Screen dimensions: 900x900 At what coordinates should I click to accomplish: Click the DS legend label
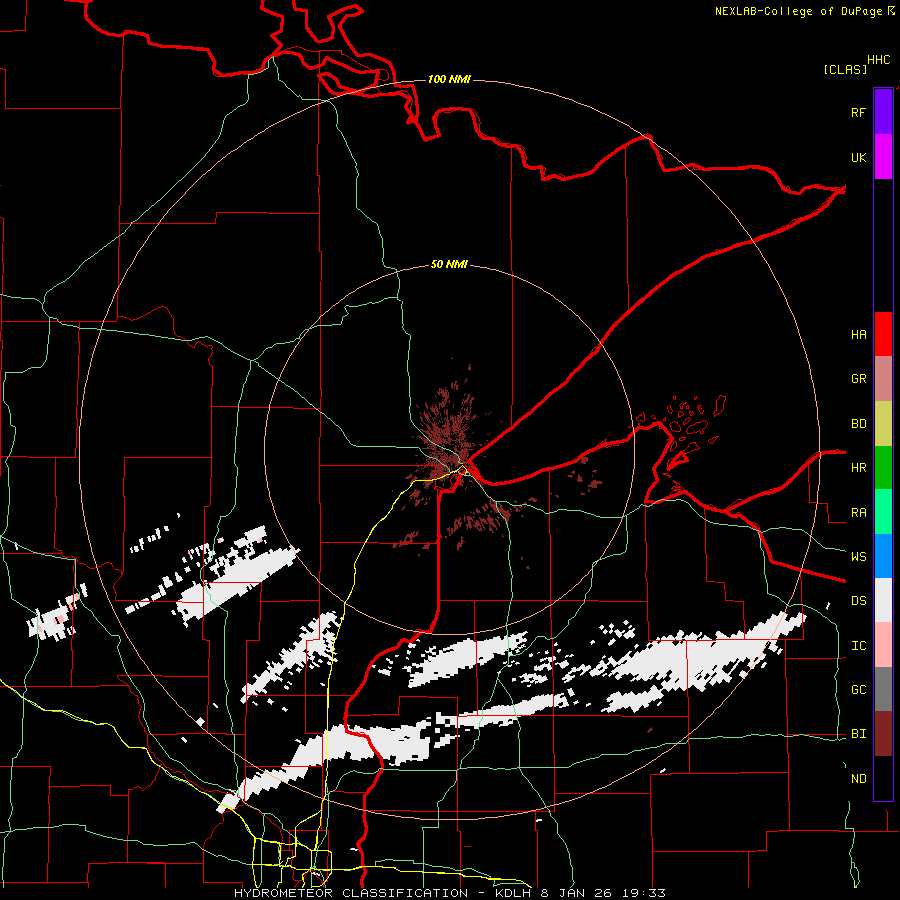[858, 600]
